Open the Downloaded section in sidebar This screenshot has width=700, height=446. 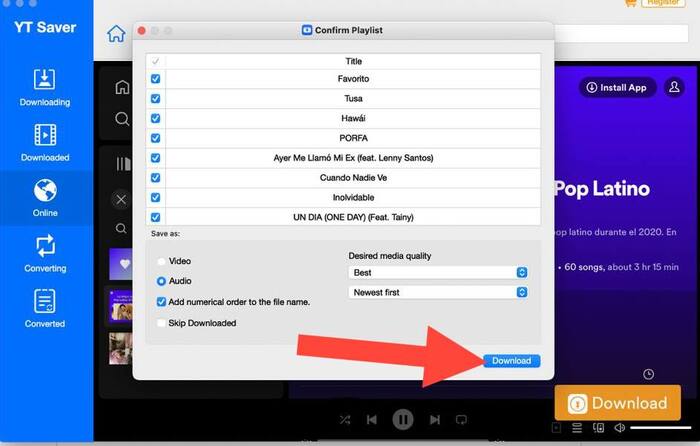(45, 143)
